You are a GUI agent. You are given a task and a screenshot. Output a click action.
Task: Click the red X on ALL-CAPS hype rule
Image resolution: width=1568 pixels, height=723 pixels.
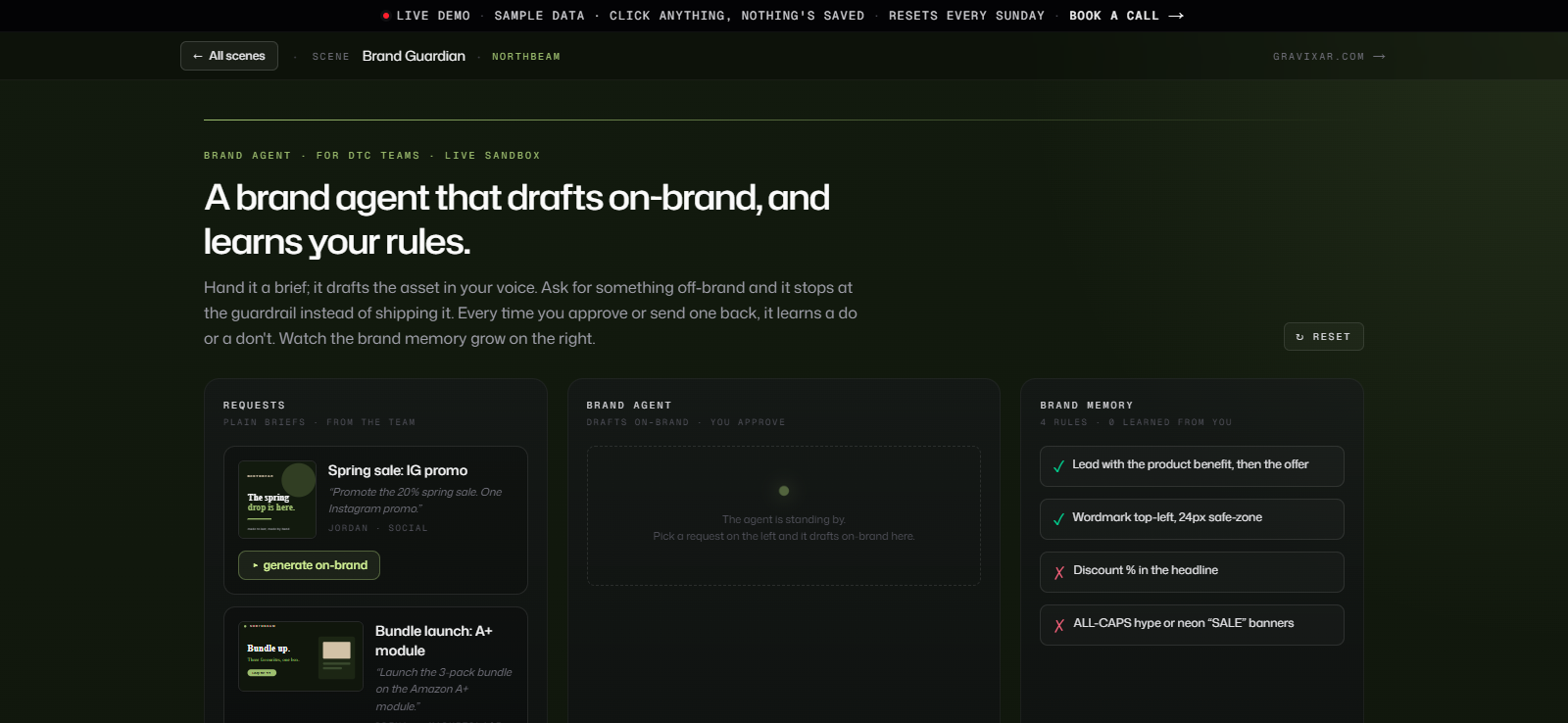click(1058, 625)
